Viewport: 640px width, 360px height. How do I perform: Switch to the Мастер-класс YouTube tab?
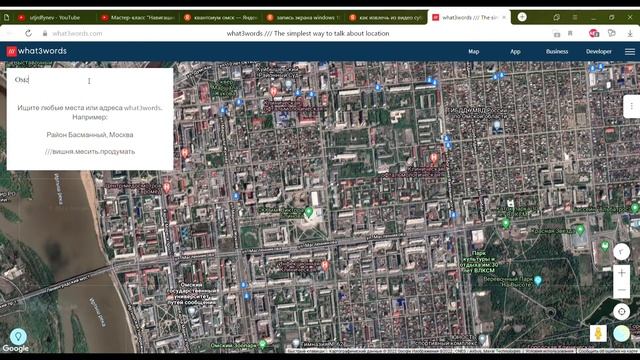pyautogui.click(x=139, y=18)
